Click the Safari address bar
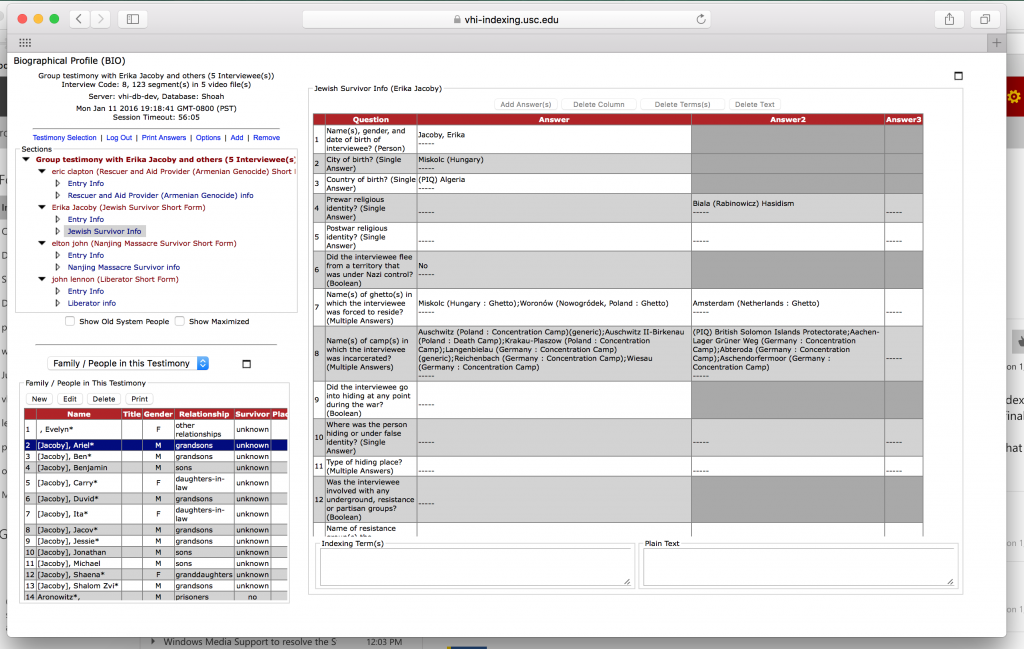This screenshot has width=1024, height=649. [x=506, y=19]
